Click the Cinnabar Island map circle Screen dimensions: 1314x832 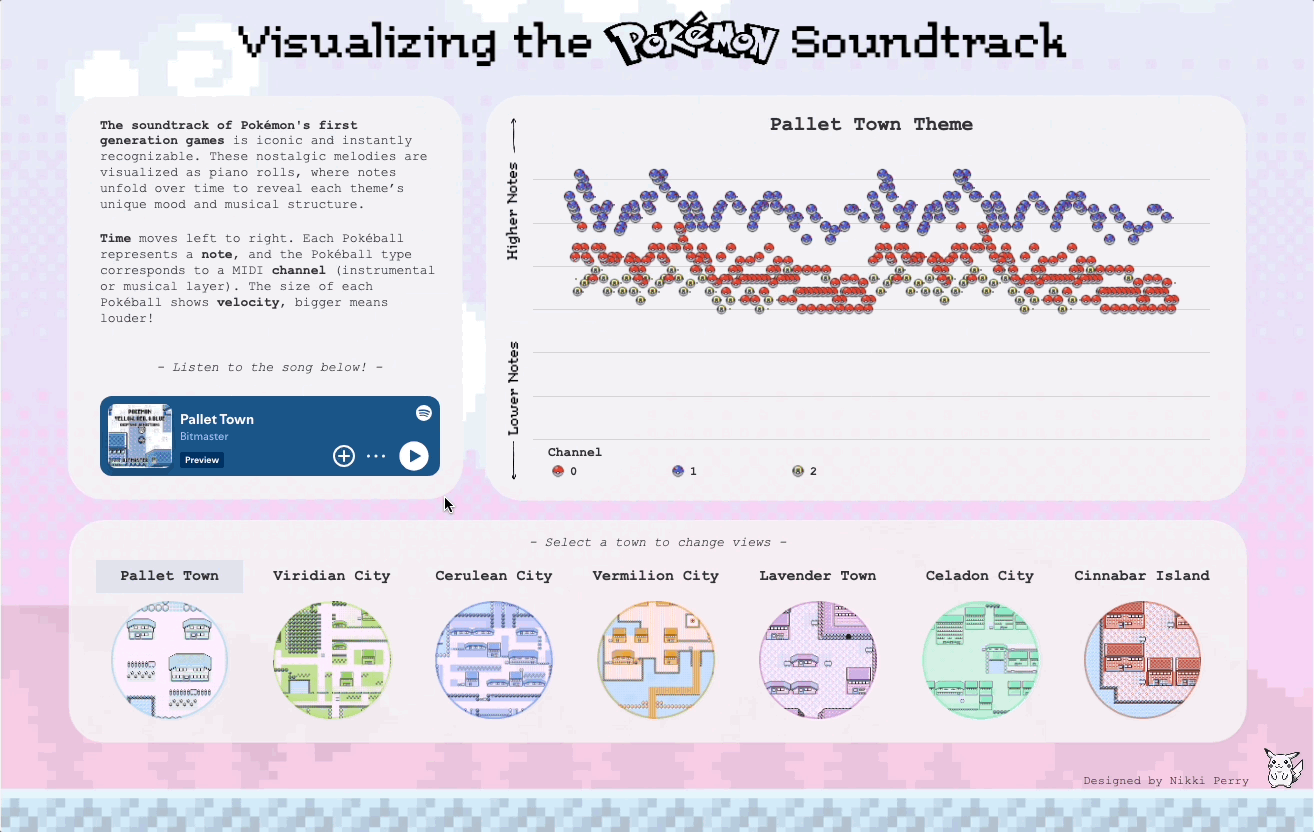(x=1142, y=659)
